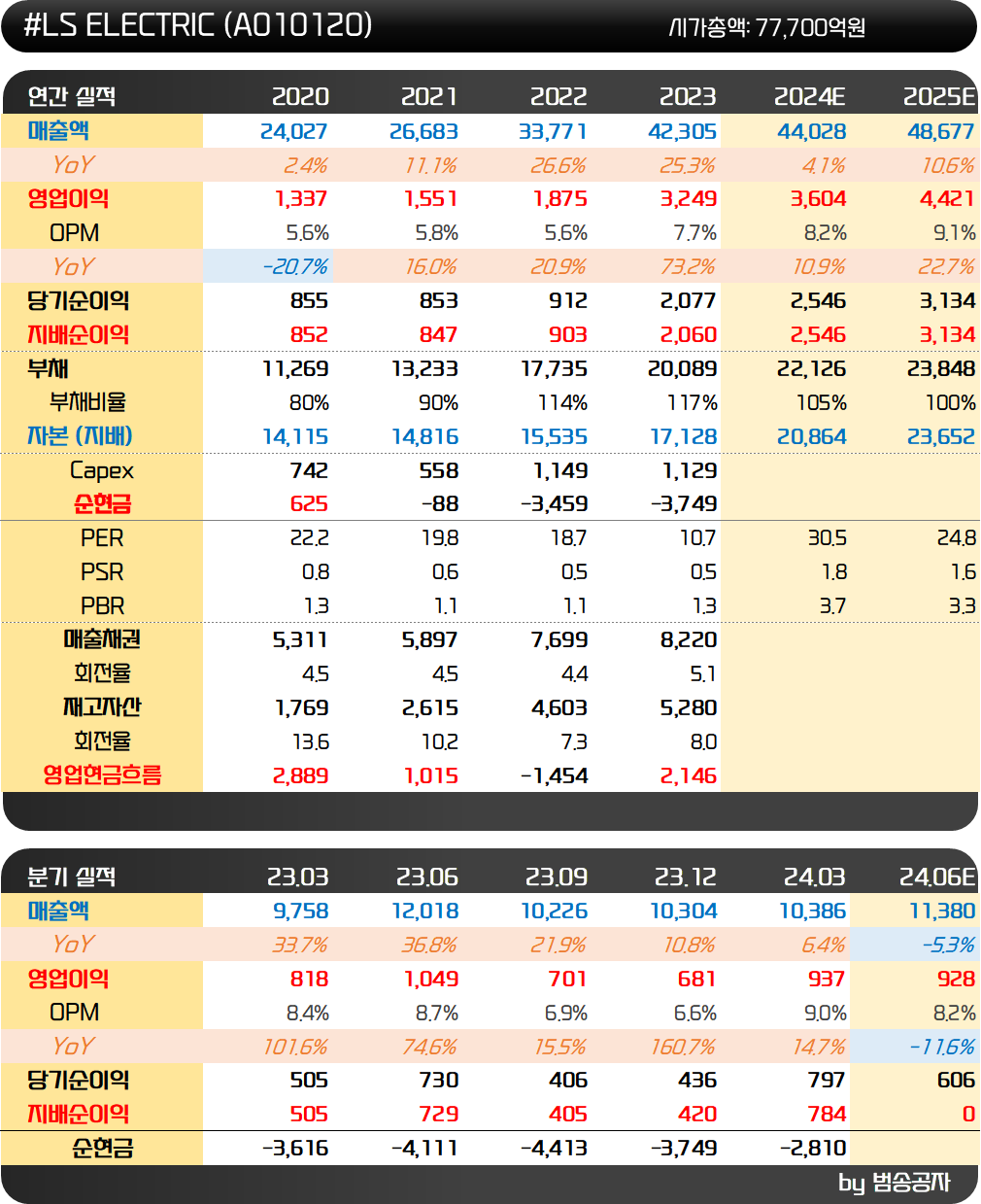Click the 2022 net cash value -3,459
Screen dimensions: 981x1204
coord(554,503)
